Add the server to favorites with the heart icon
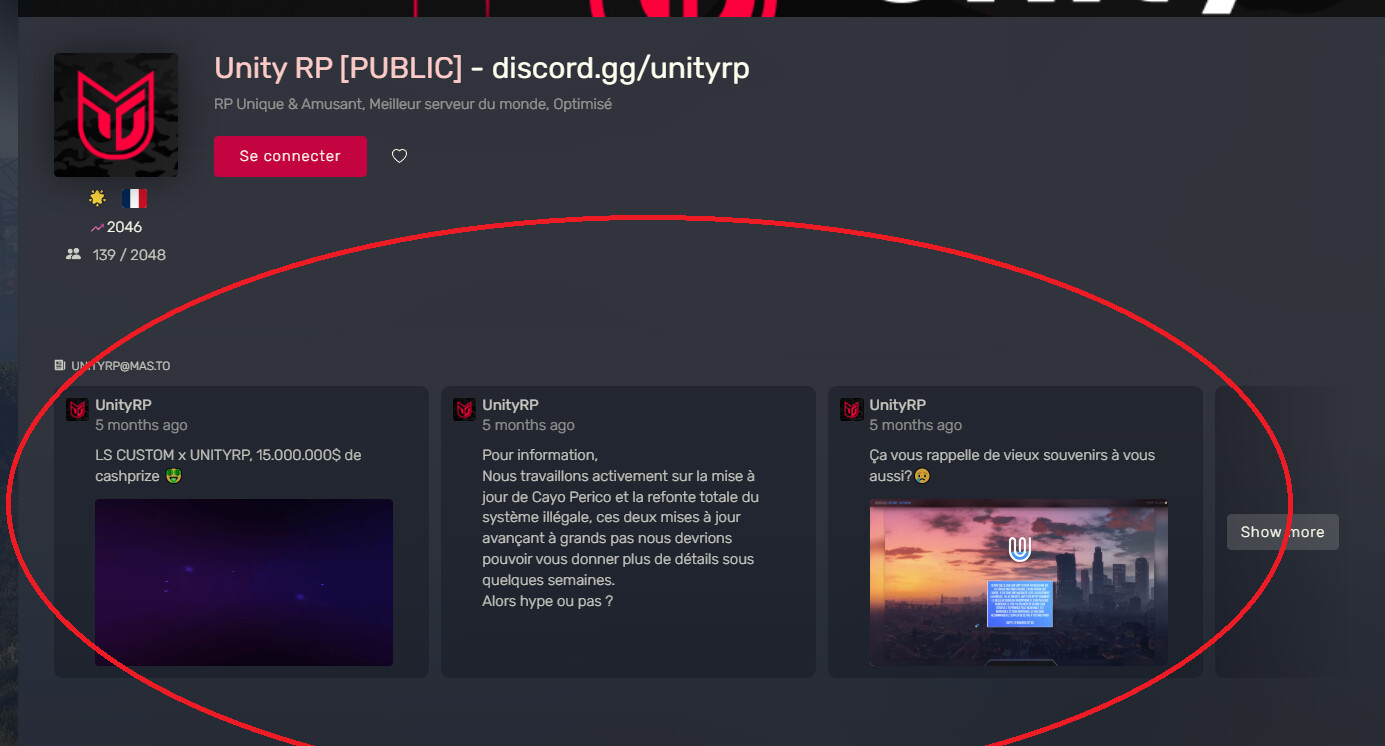Image resolution: width=1385 pixels, height=746 pixels. pos(399,156)
